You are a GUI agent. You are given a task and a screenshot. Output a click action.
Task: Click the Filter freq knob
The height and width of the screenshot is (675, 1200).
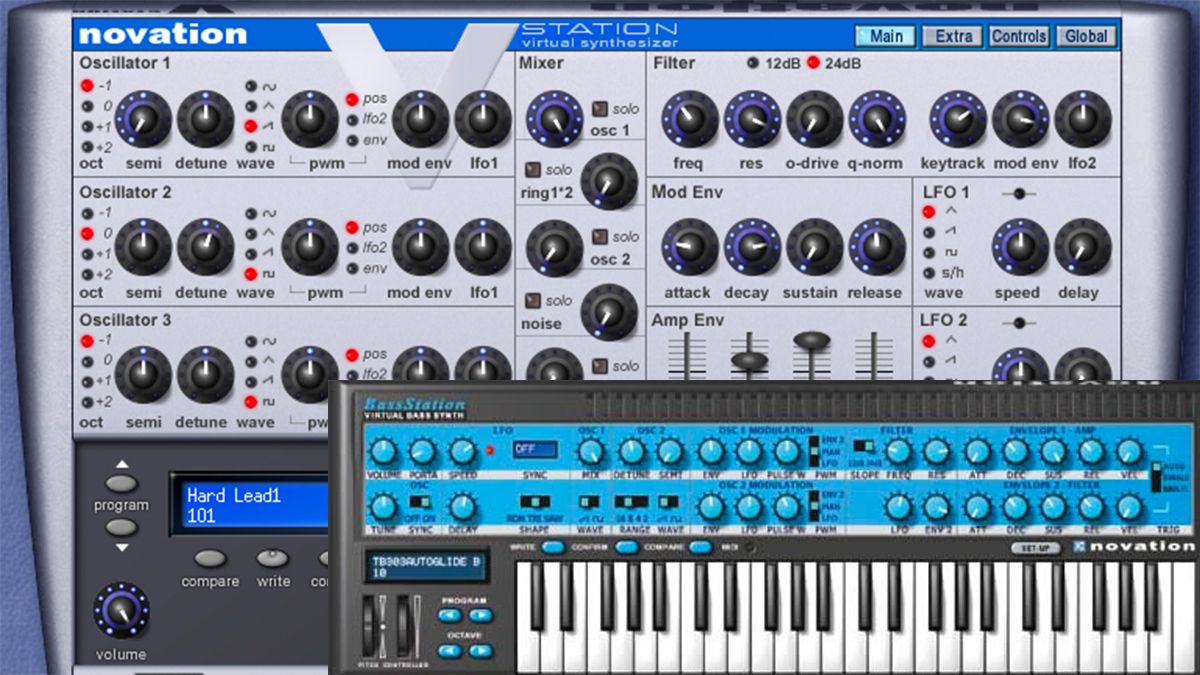click(x=690, y=119)
